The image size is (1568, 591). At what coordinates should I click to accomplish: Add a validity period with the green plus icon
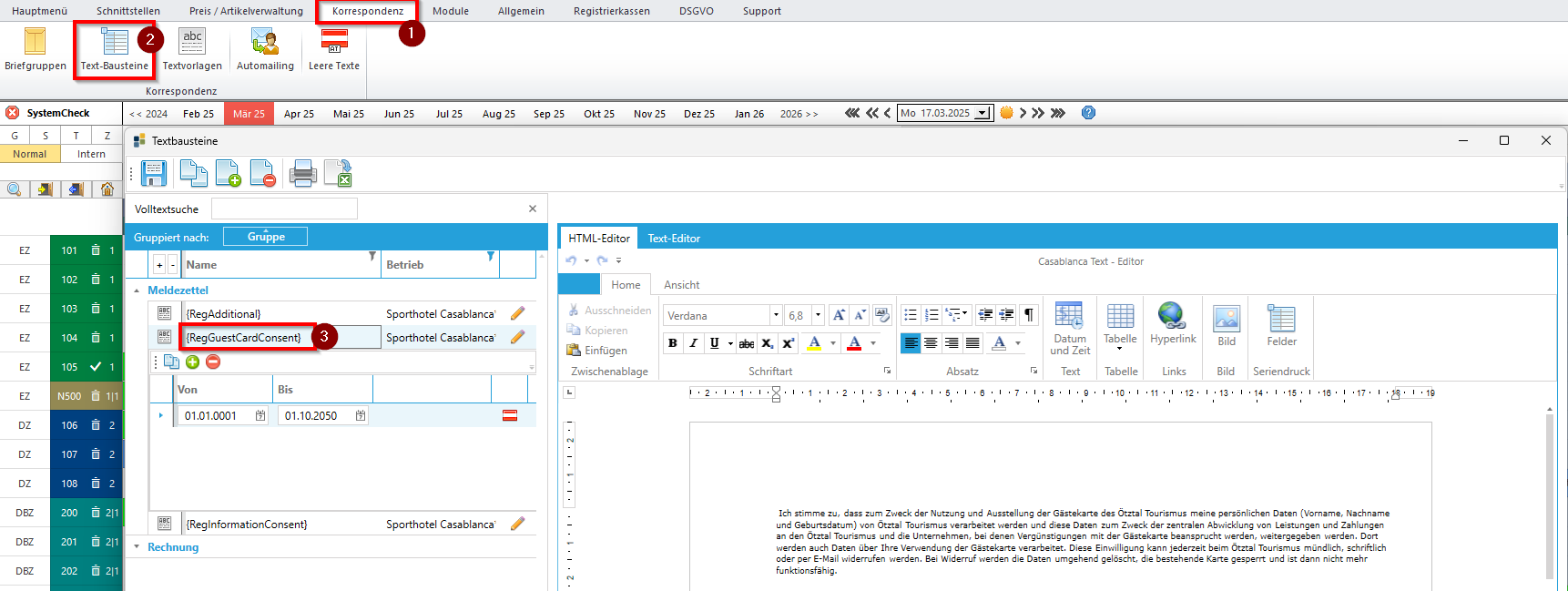(192, 362)
